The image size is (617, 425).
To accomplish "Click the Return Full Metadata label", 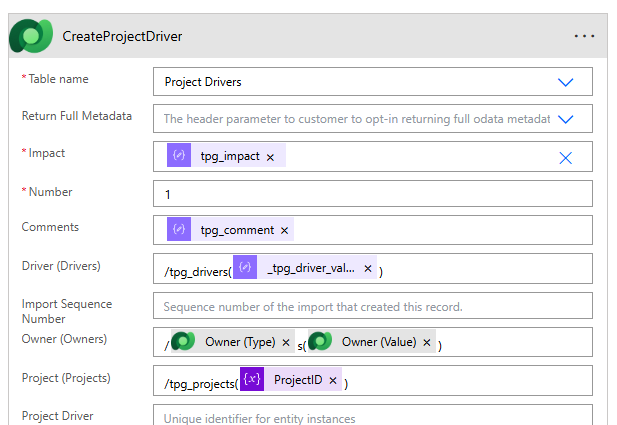I will (x=77, y=116).
